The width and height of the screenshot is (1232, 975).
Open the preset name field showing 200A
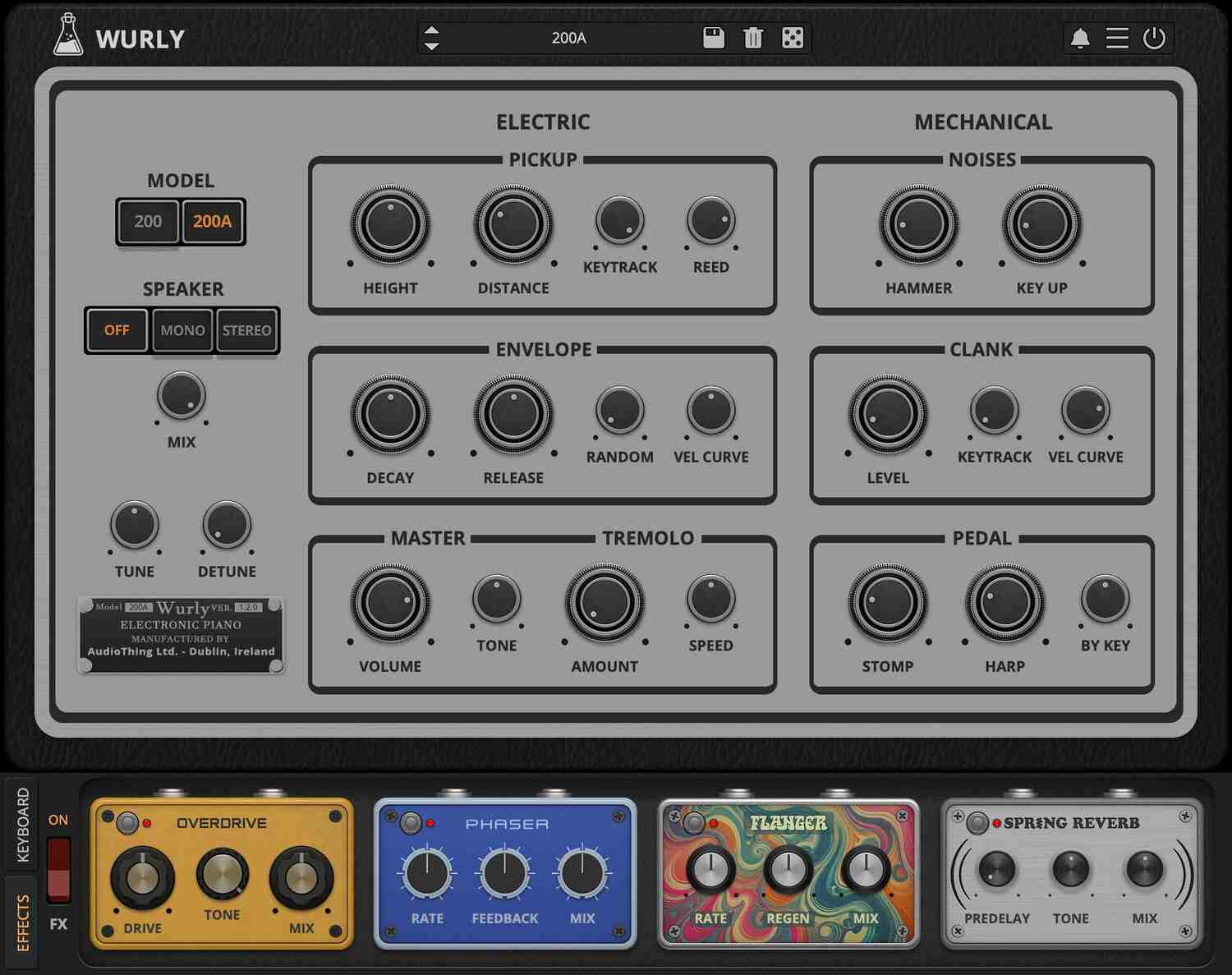[x=571, y=38]
